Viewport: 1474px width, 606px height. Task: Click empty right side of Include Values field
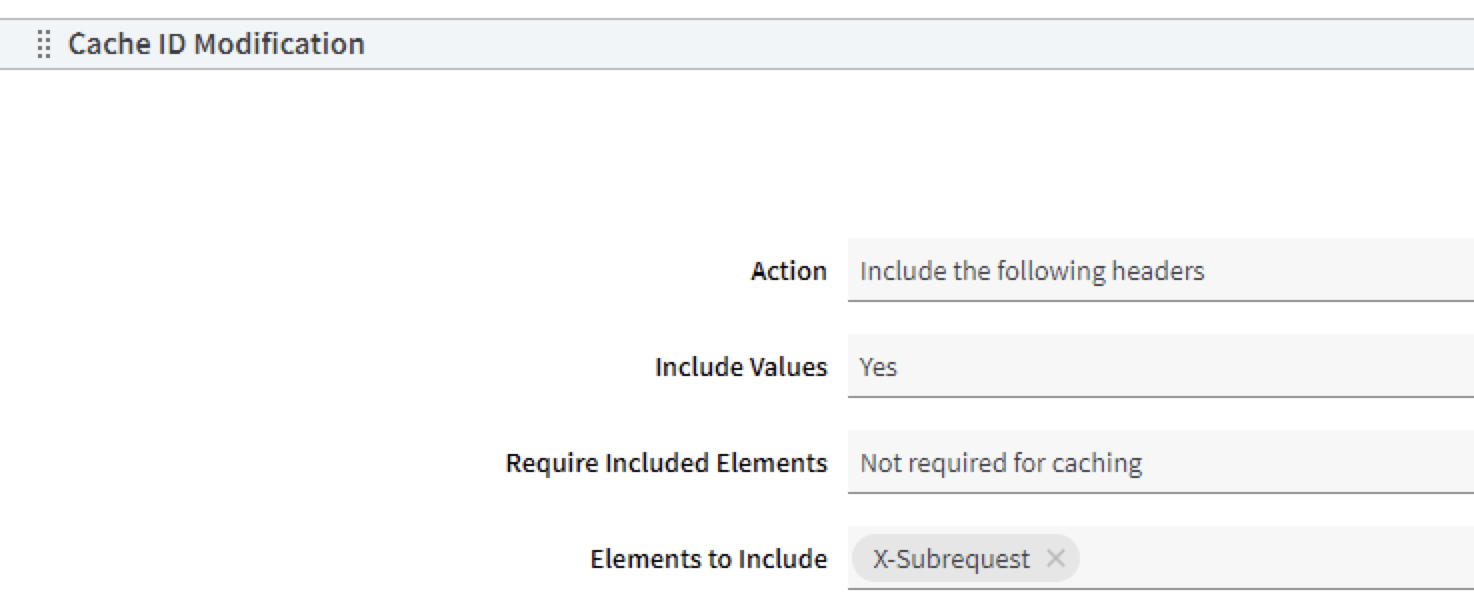click(1380, 367)
